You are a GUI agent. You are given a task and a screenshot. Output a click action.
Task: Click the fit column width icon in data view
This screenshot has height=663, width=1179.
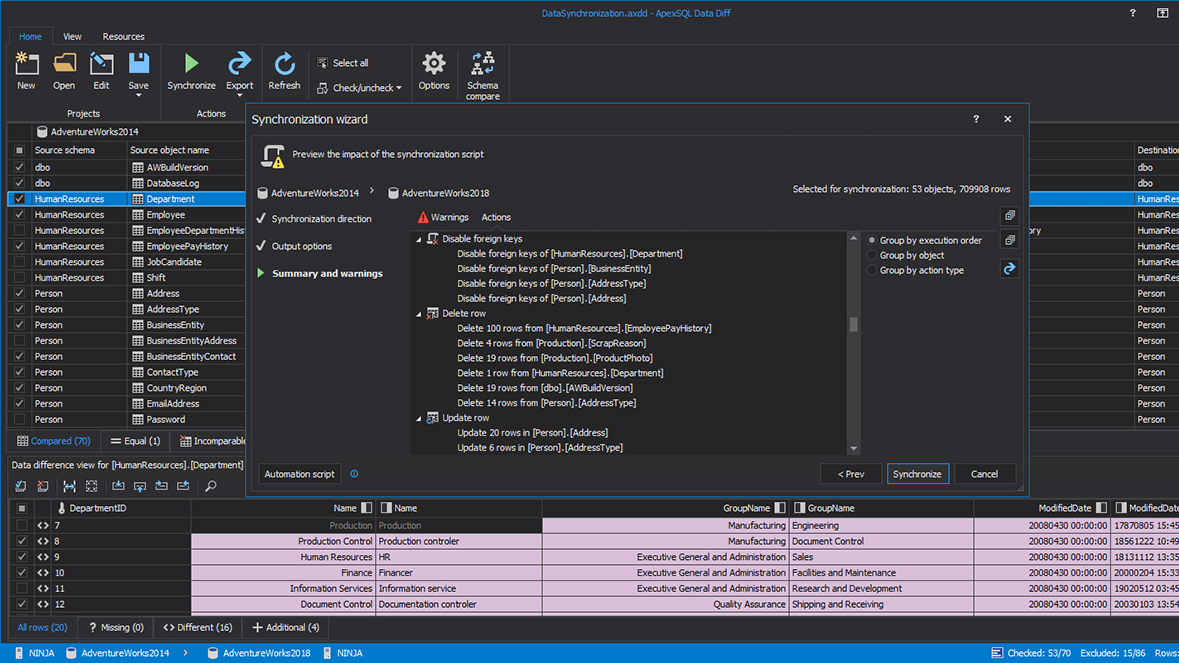[x=69, y=486]
